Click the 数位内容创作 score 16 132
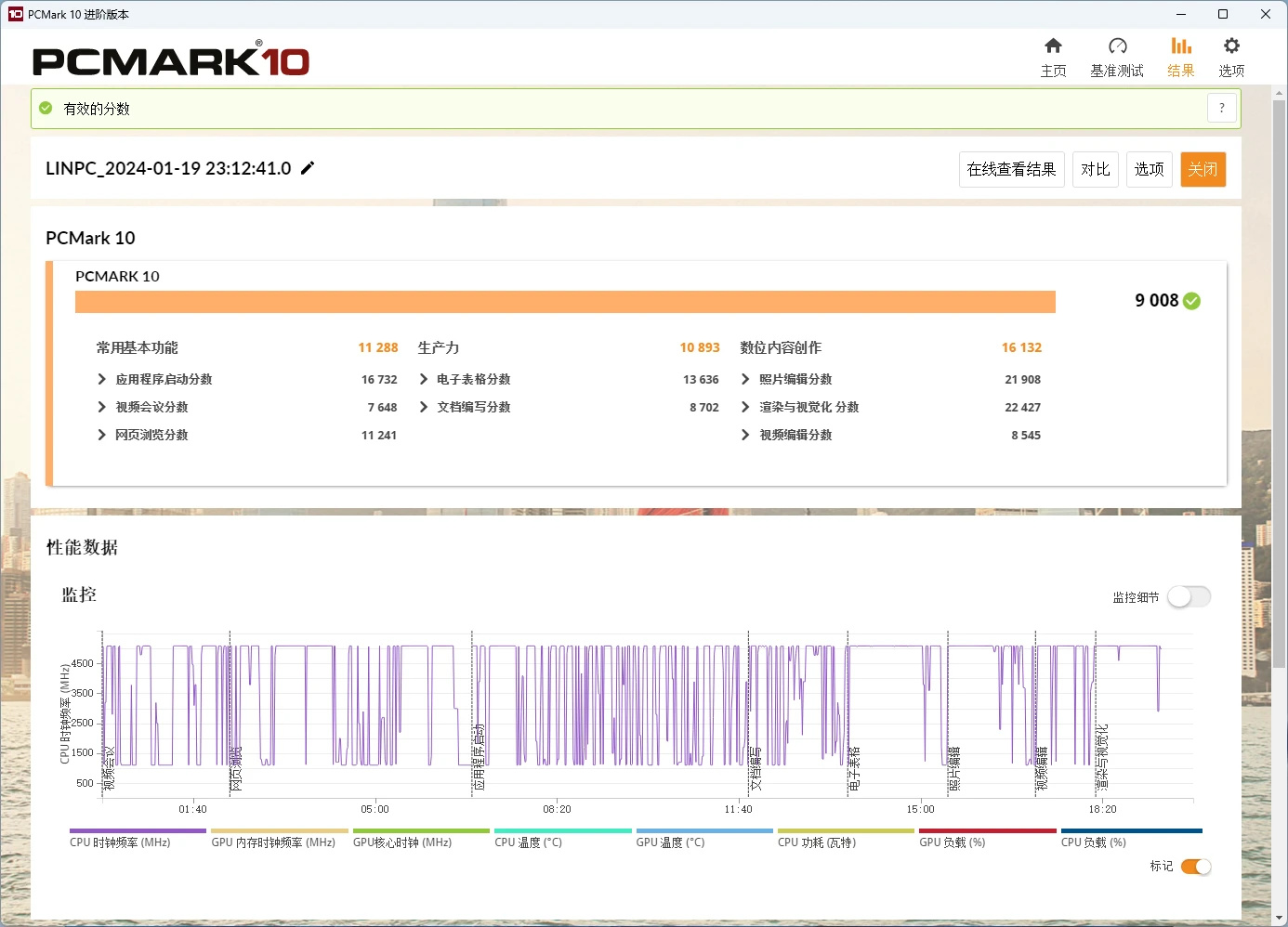Image resolution: width=1288 pixels, height=927 pixels. 1021,347
